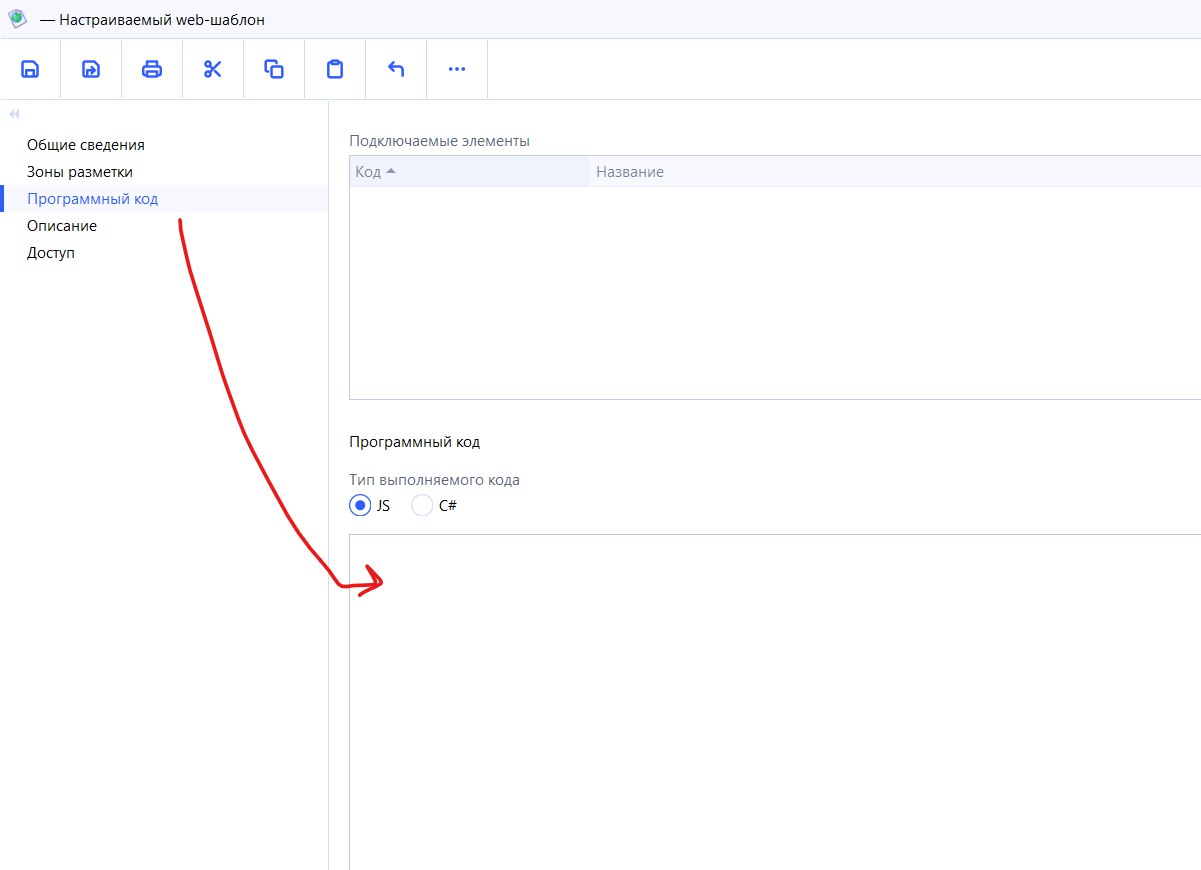Click inside the program code text area
1201x870 pixels.
[x=770, y=700]
